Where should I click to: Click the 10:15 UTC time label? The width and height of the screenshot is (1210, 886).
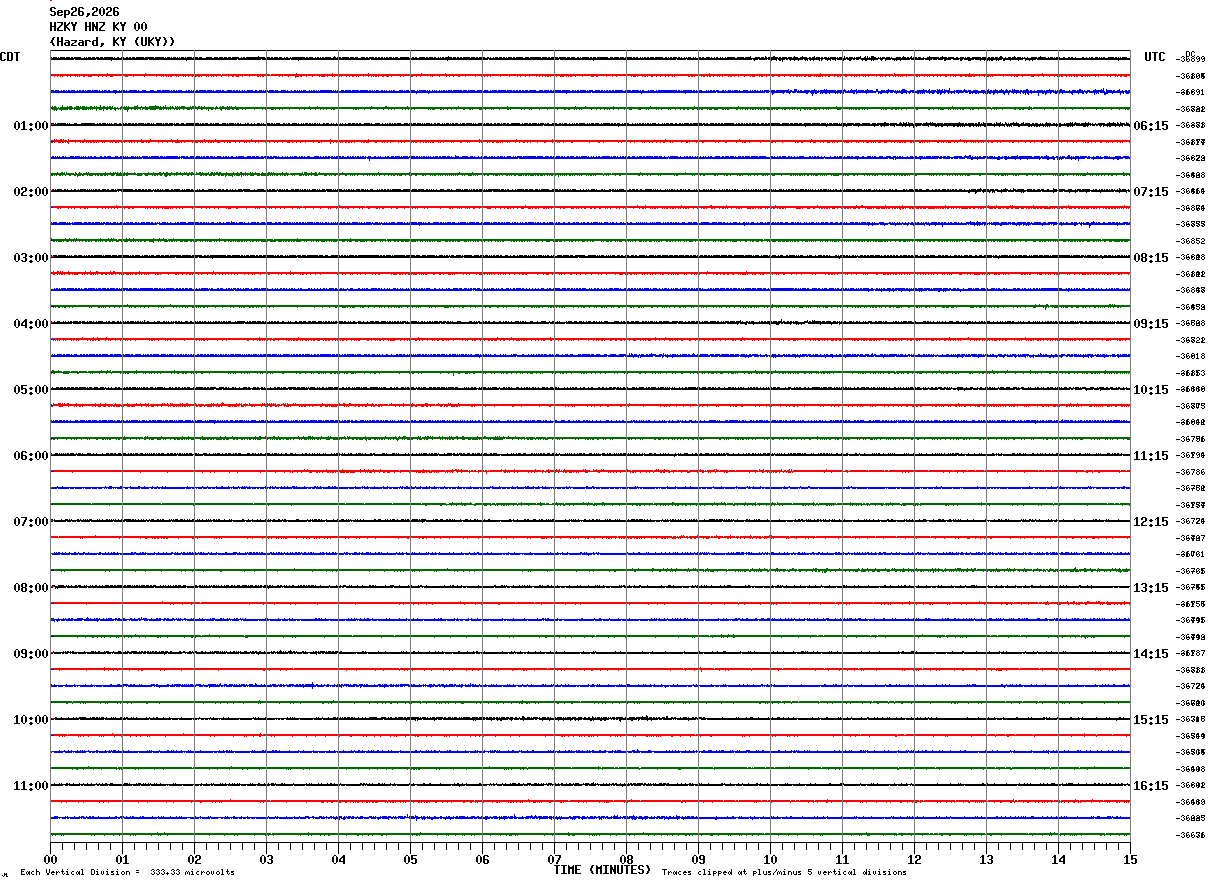click(1151, 390)
